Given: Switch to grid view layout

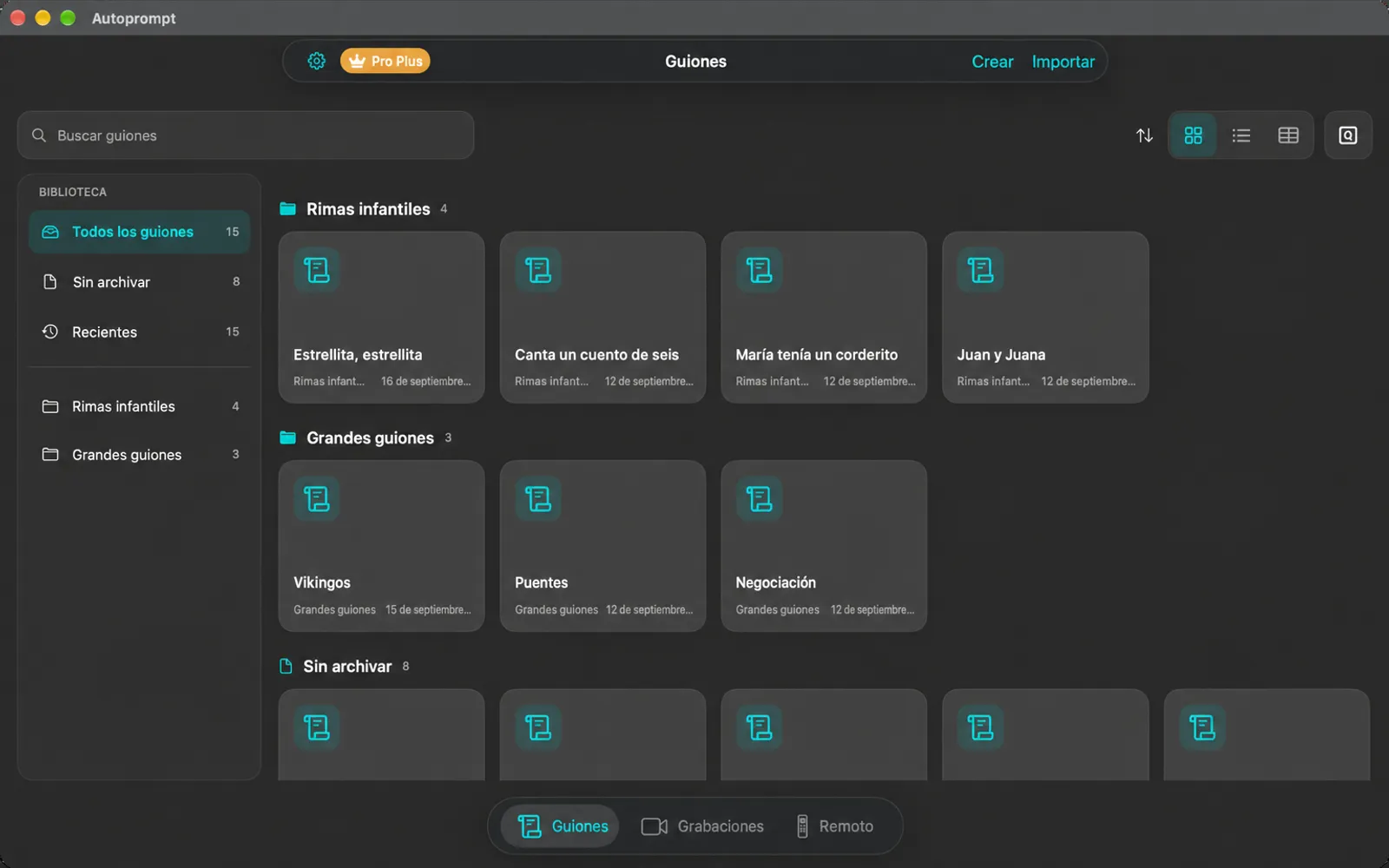Looking at the screenshot, I should (x=1193, y=135).
